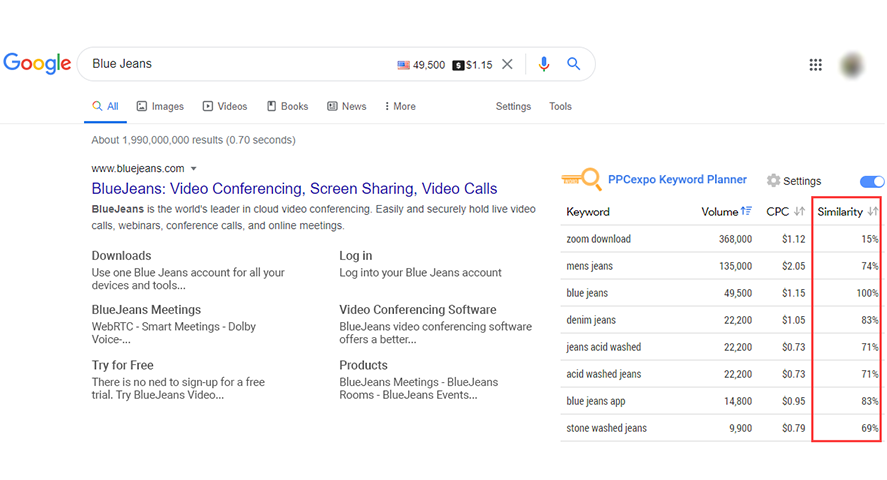Open the PPCexpo Settings gear
This screenshot has width=887, height=480.
773,180
